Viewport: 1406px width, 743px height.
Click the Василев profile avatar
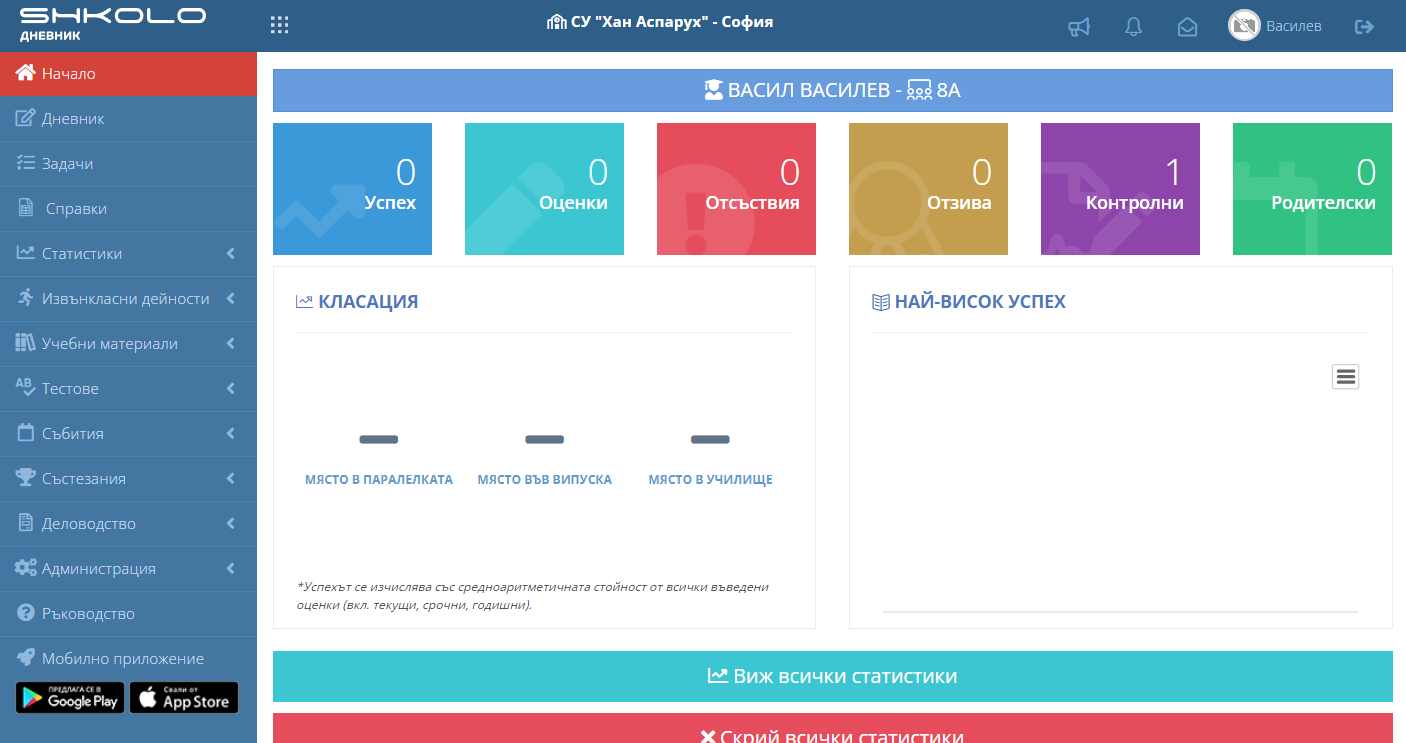coord(1244,26)
